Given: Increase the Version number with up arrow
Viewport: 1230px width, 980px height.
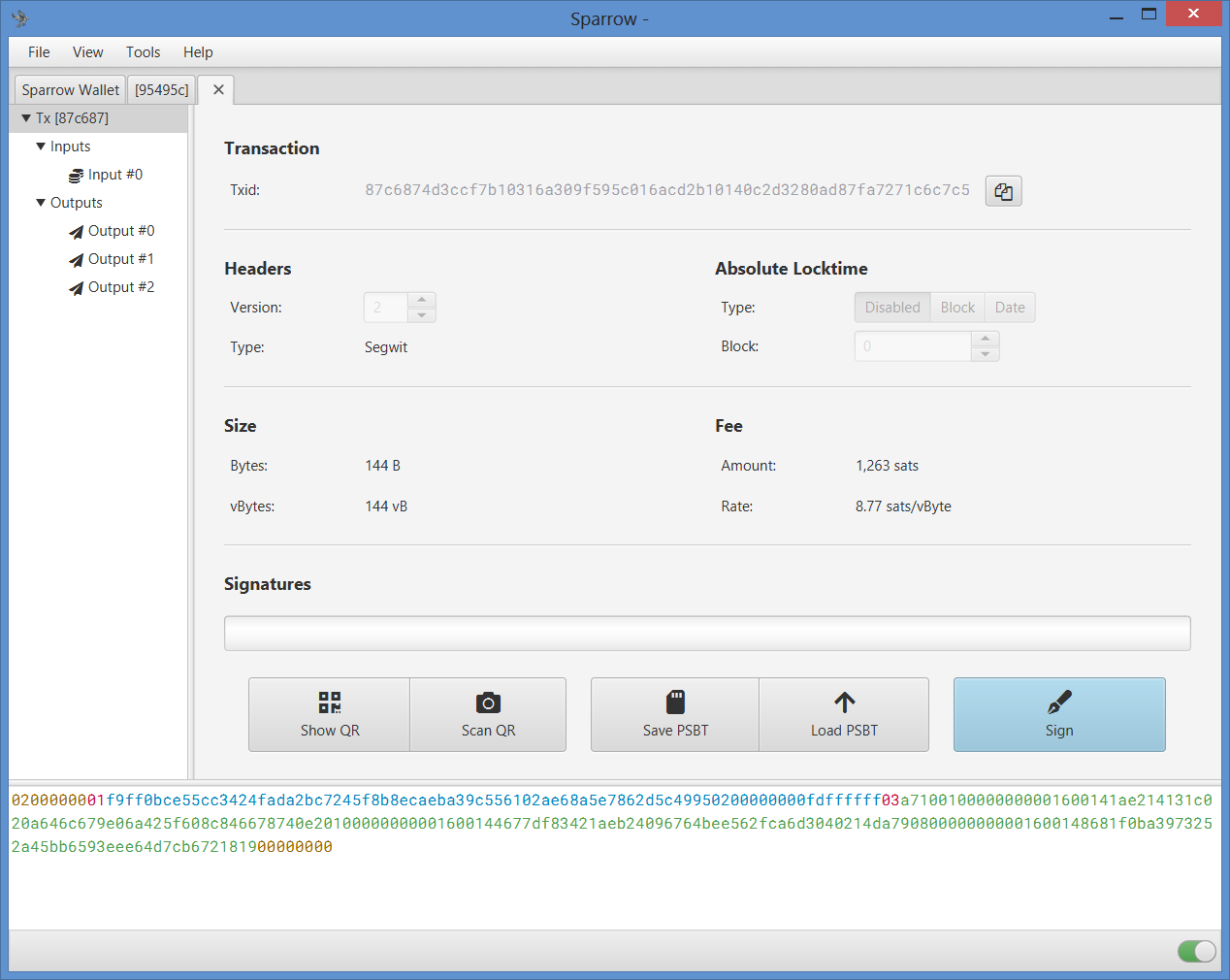Looking at the screenshot, I should [422, 300].
